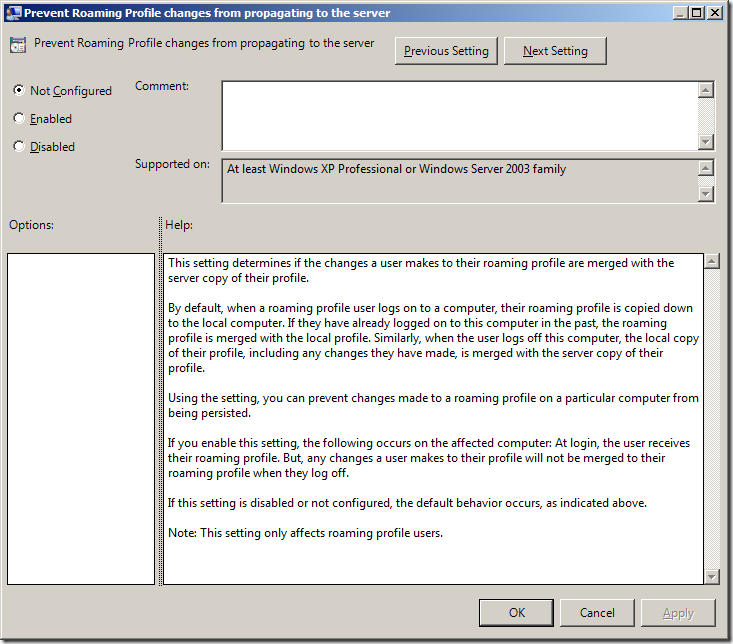Close dialog using title bar X
This screenshot has width=733, height=644.
point(715,13)
